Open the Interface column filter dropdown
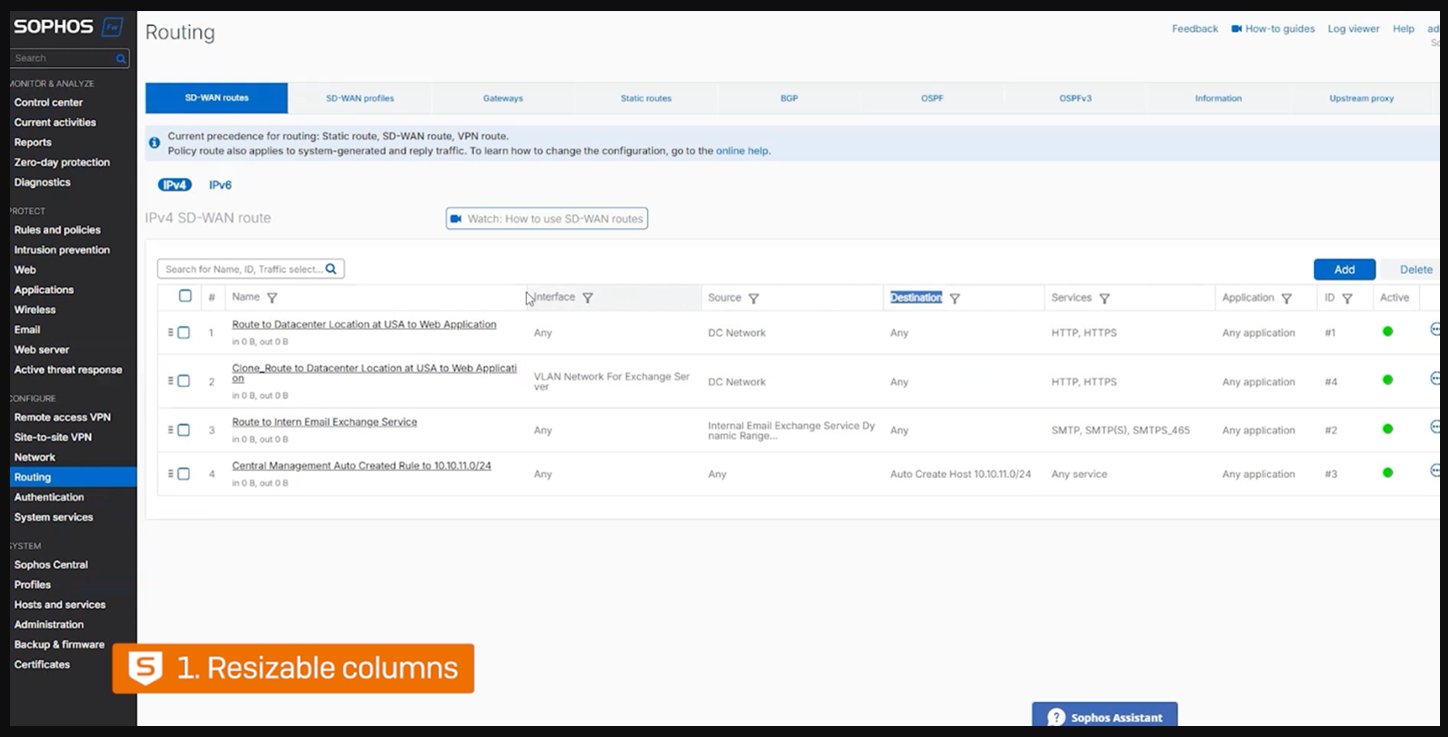This screenshot has height=737, width=1448. (587, 298)
